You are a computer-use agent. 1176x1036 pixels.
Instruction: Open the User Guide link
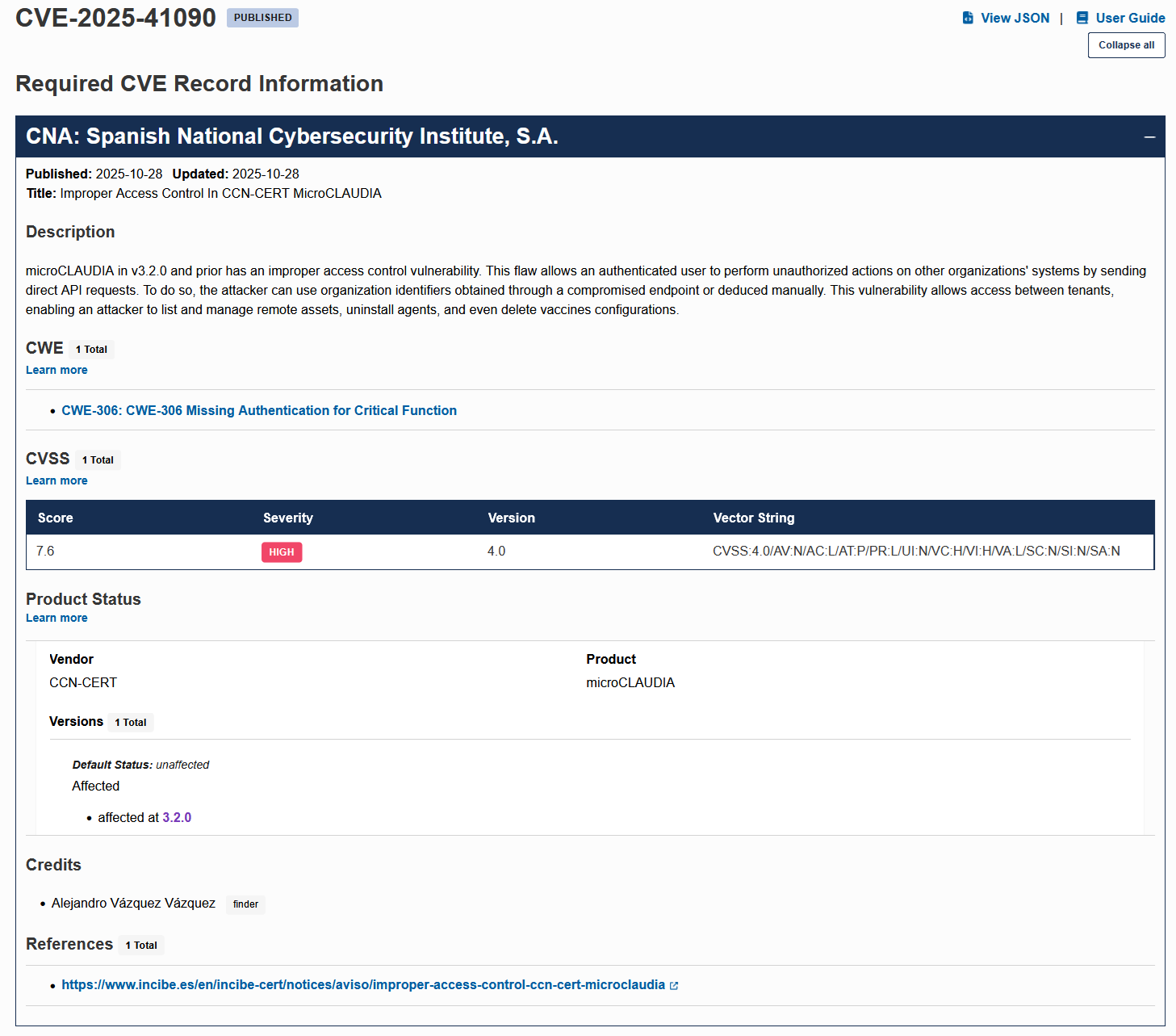[x=1121, y=18]
